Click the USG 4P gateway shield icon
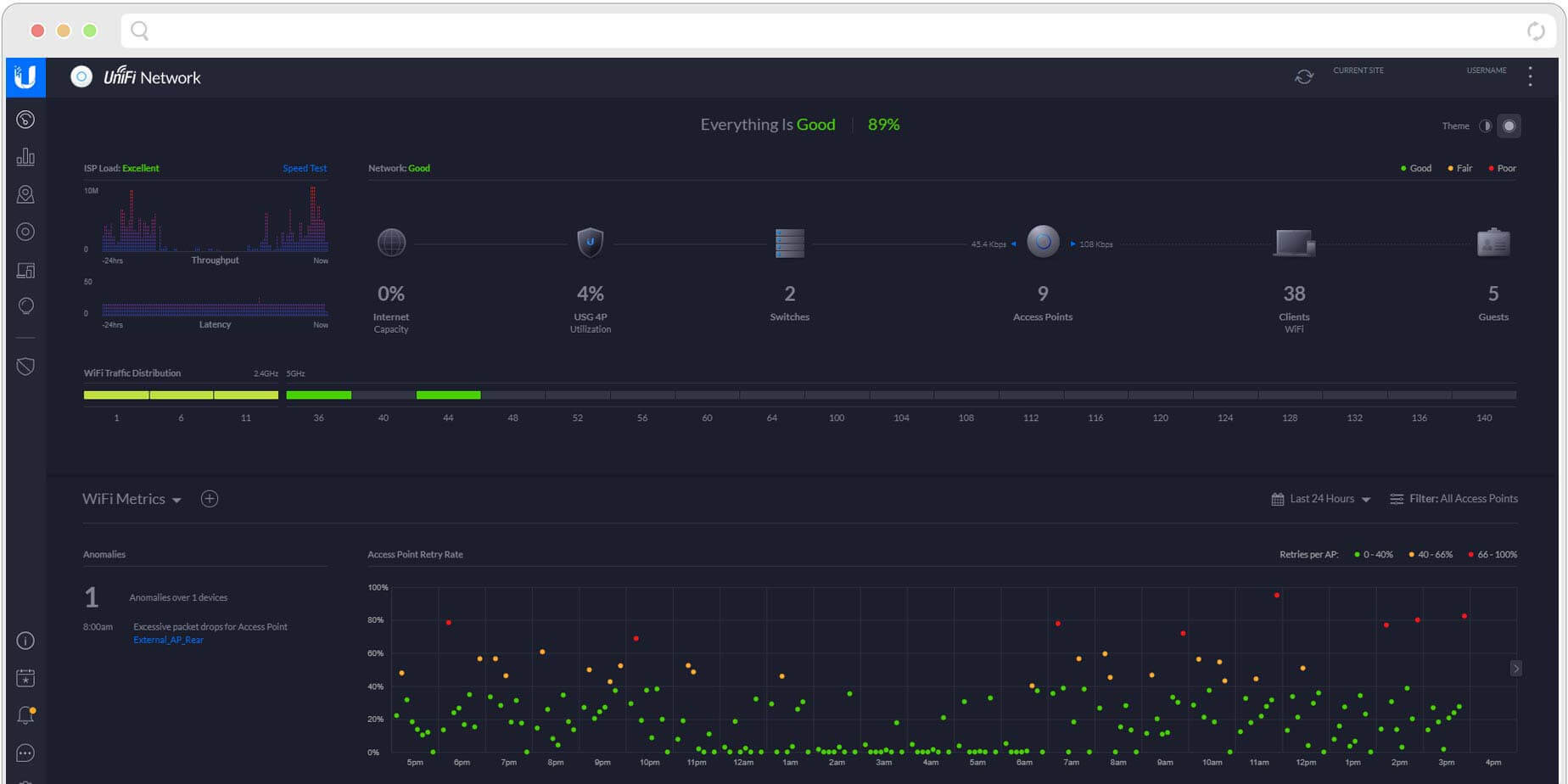 591,243
